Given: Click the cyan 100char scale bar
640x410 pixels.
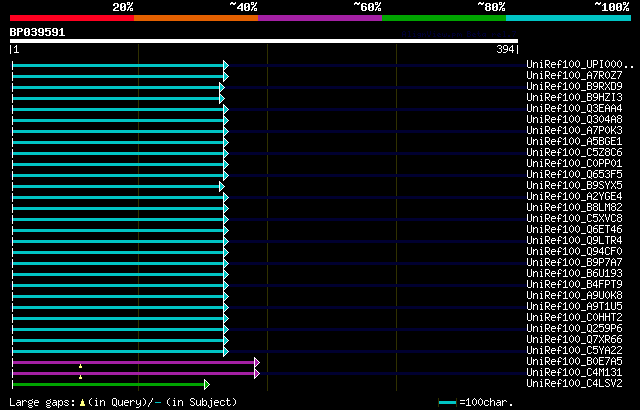Looking at the screenshot, I should (x=447, y=403).
